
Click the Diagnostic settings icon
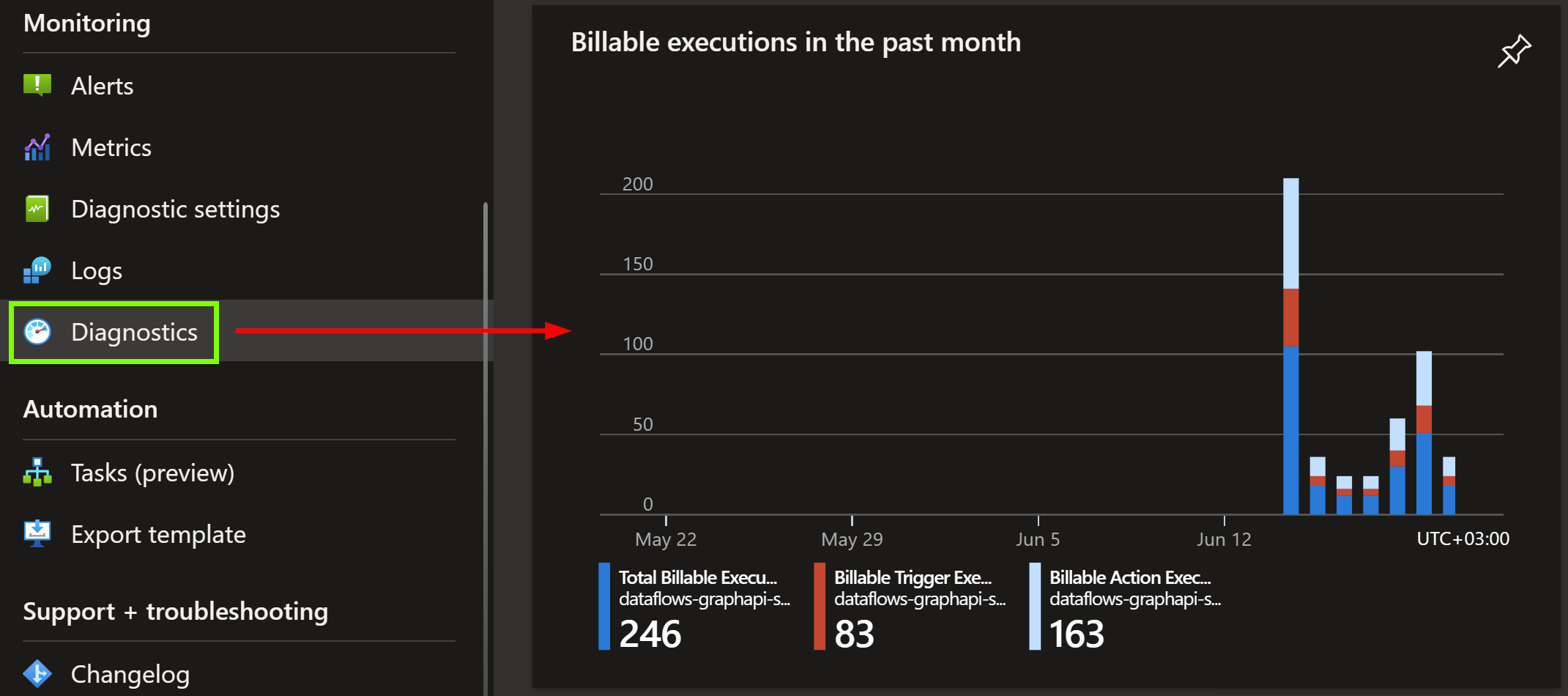point(37,209)
